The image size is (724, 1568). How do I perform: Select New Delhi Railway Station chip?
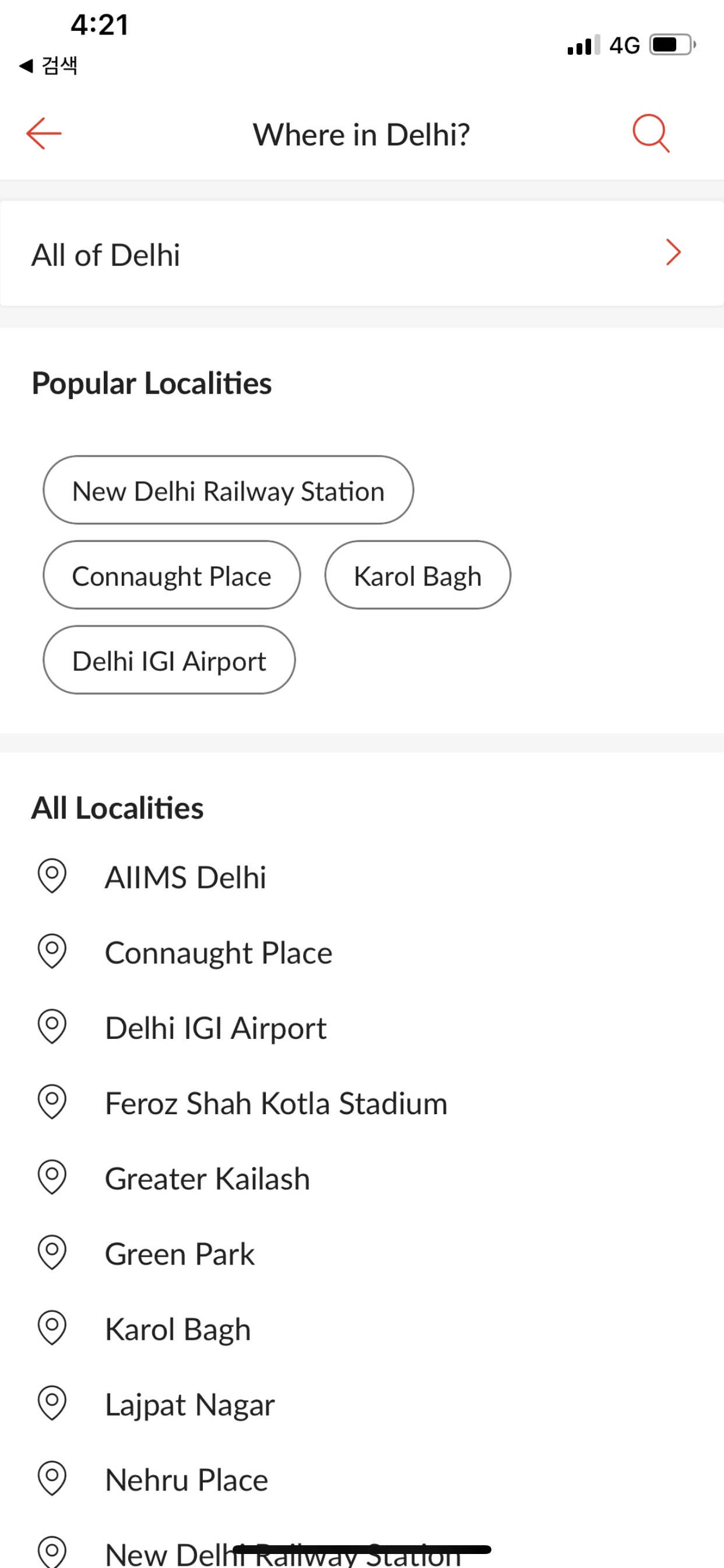click(228, 491)
